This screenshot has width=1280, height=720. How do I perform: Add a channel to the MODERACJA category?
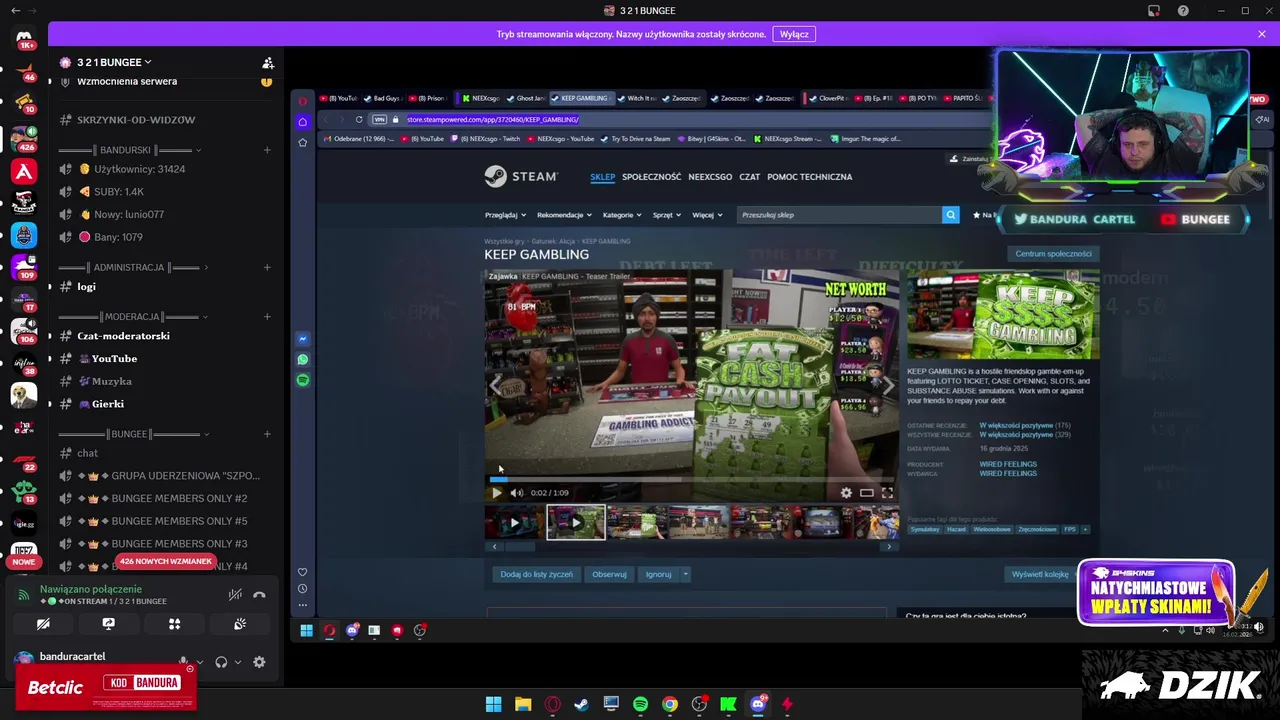tap(267, 317)
